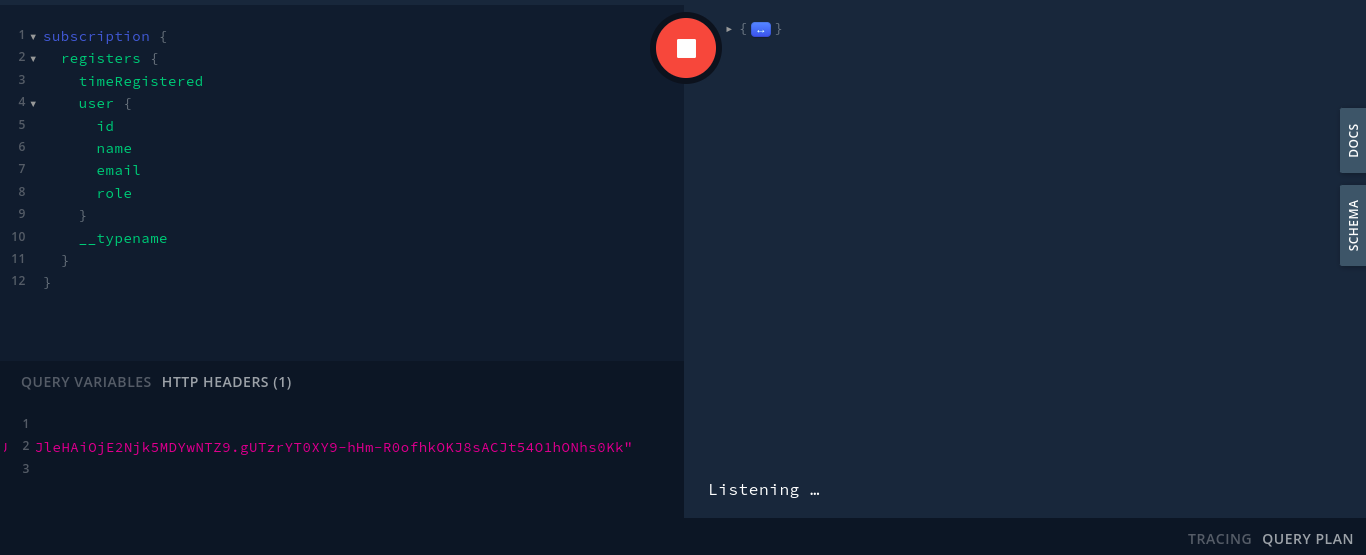Place cursor on timeRegistered field

click(141, 81)
